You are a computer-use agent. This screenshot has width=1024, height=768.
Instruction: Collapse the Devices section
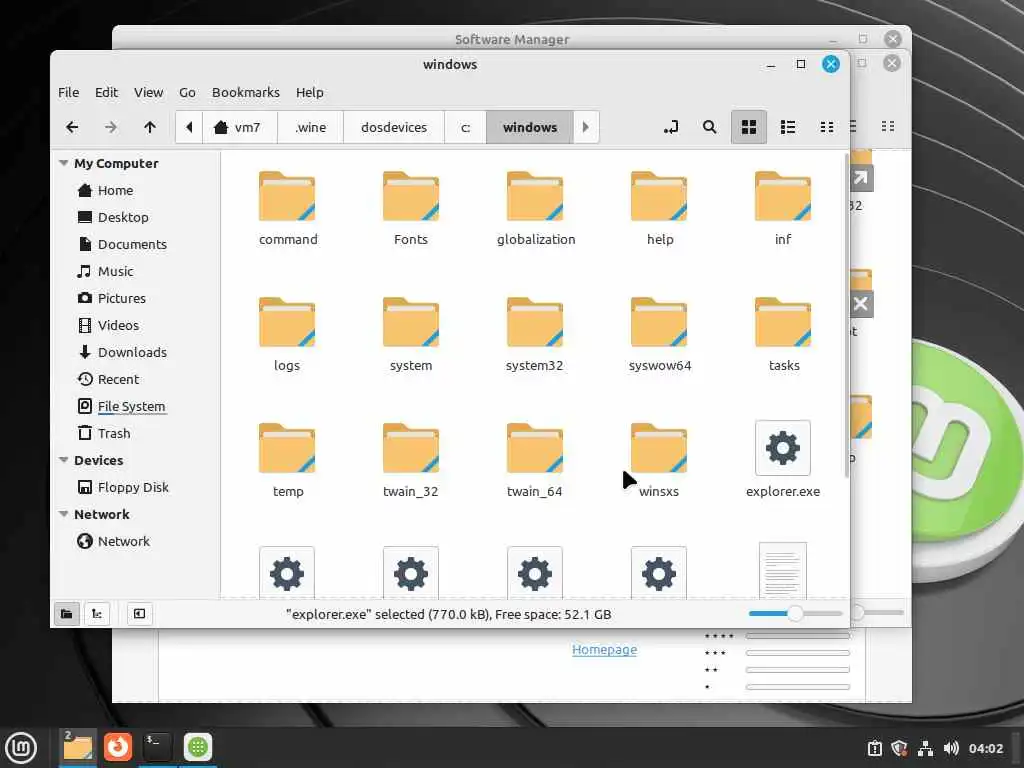[63, 460]
